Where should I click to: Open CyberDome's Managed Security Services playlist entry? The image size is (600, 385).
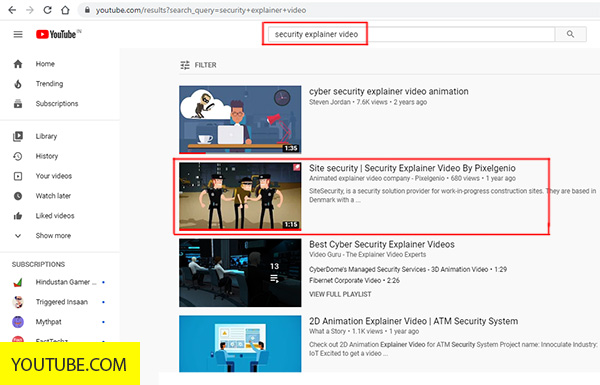tap(408, 269)
